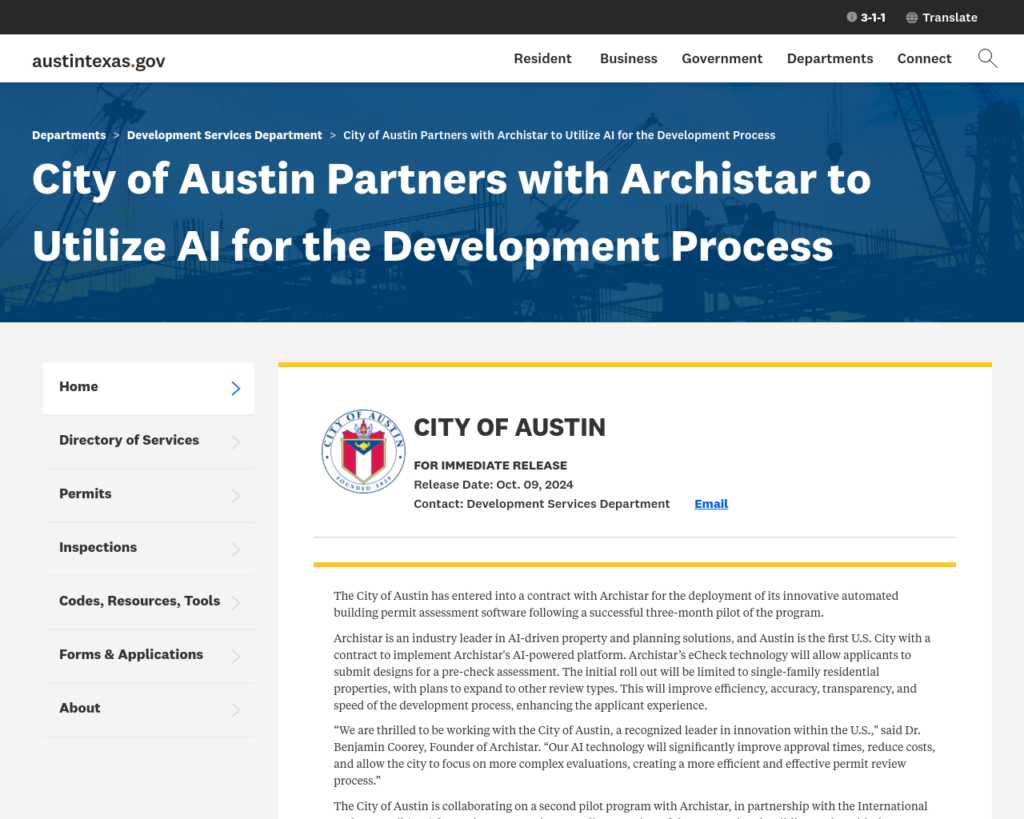
Task: Select the Government navigation menu item
Action: coord(722,58)
